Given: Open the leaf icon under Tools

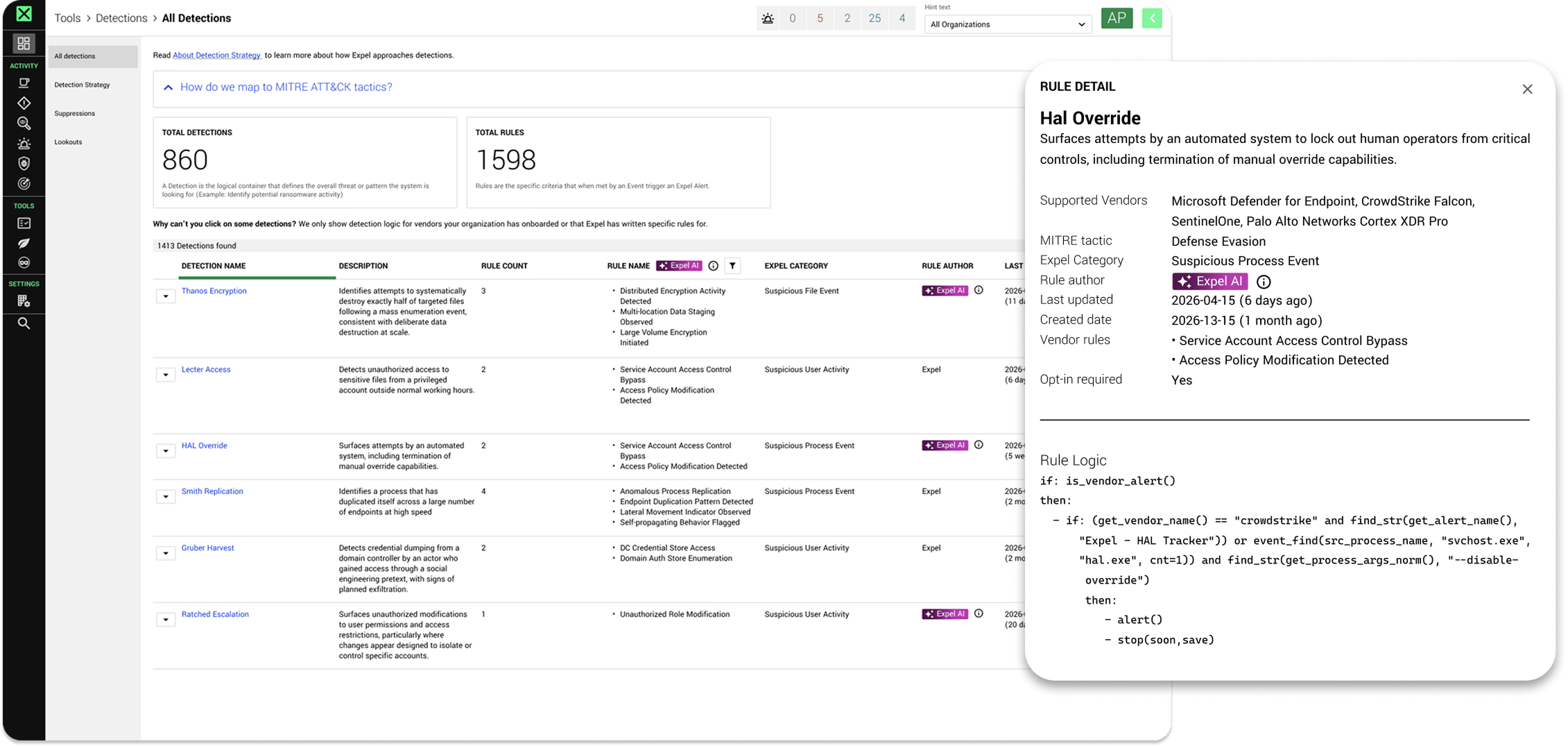Looking at the screenshot, I should click(24, 243).
